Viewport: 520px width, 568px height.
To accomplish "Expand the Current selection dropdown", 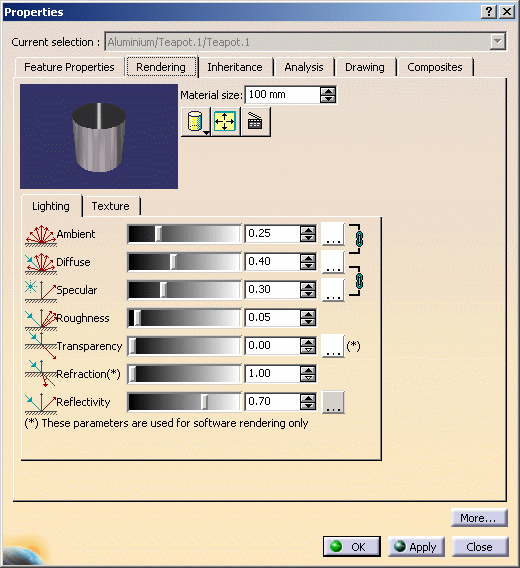I will tap(498, 42).
